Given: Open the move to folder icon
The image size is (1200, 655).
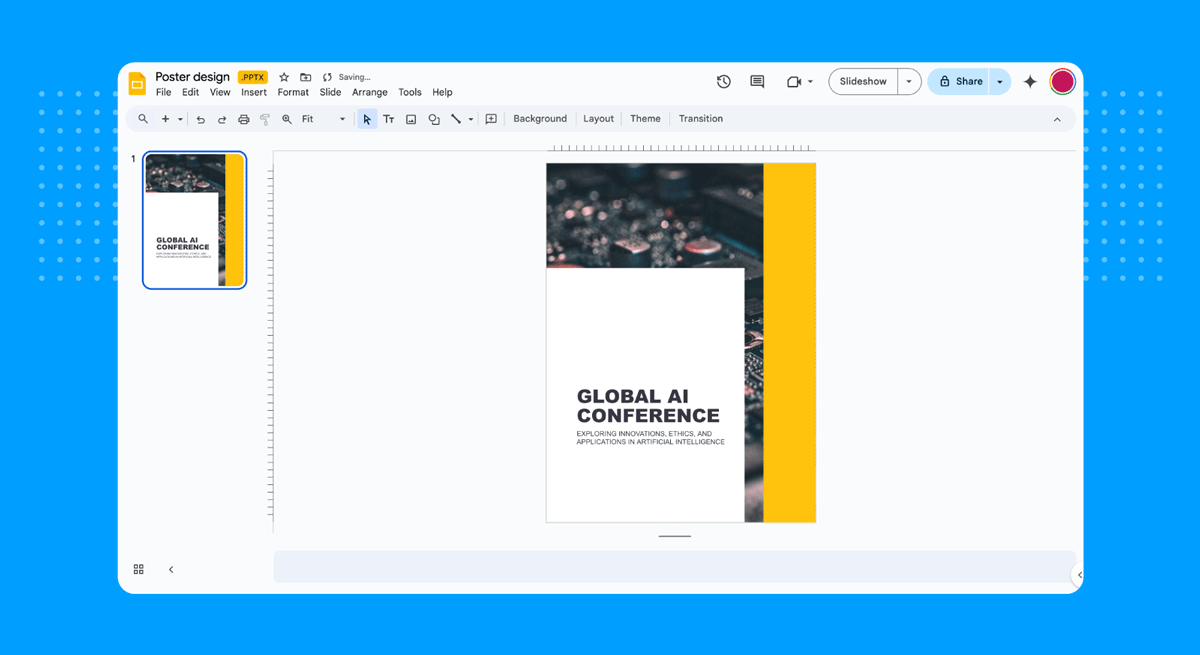Looking at the screenshot, I should [x=305, y=77].
